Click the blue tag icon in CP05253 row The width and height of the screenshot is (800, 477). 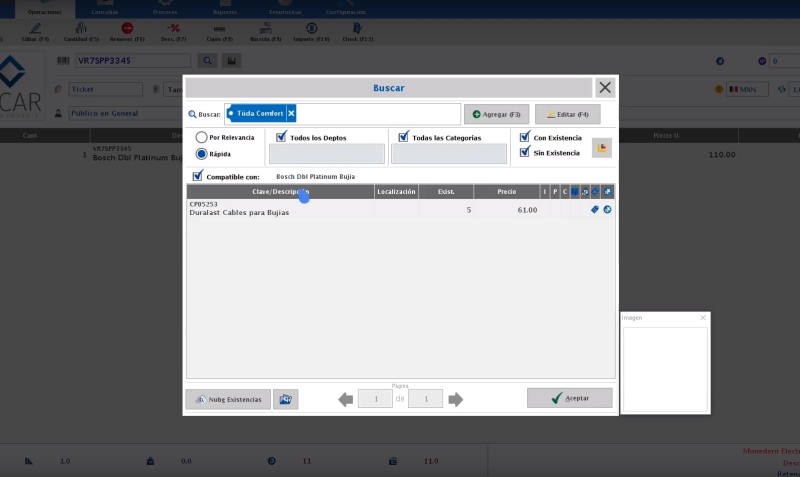click(594, 210)
